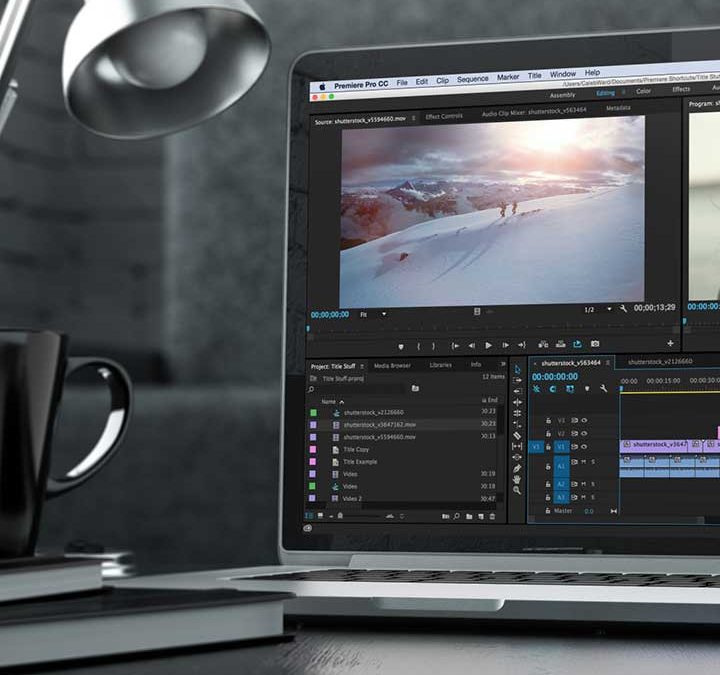
Task: Open timeline display settings wrench
Action: 603,388
